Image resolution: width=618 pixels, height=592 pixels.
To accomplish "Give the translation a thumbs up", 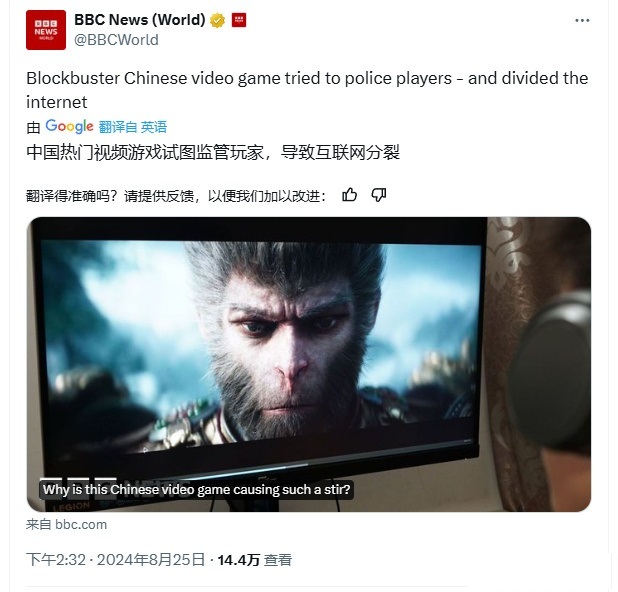I will [x=350, y=195].
